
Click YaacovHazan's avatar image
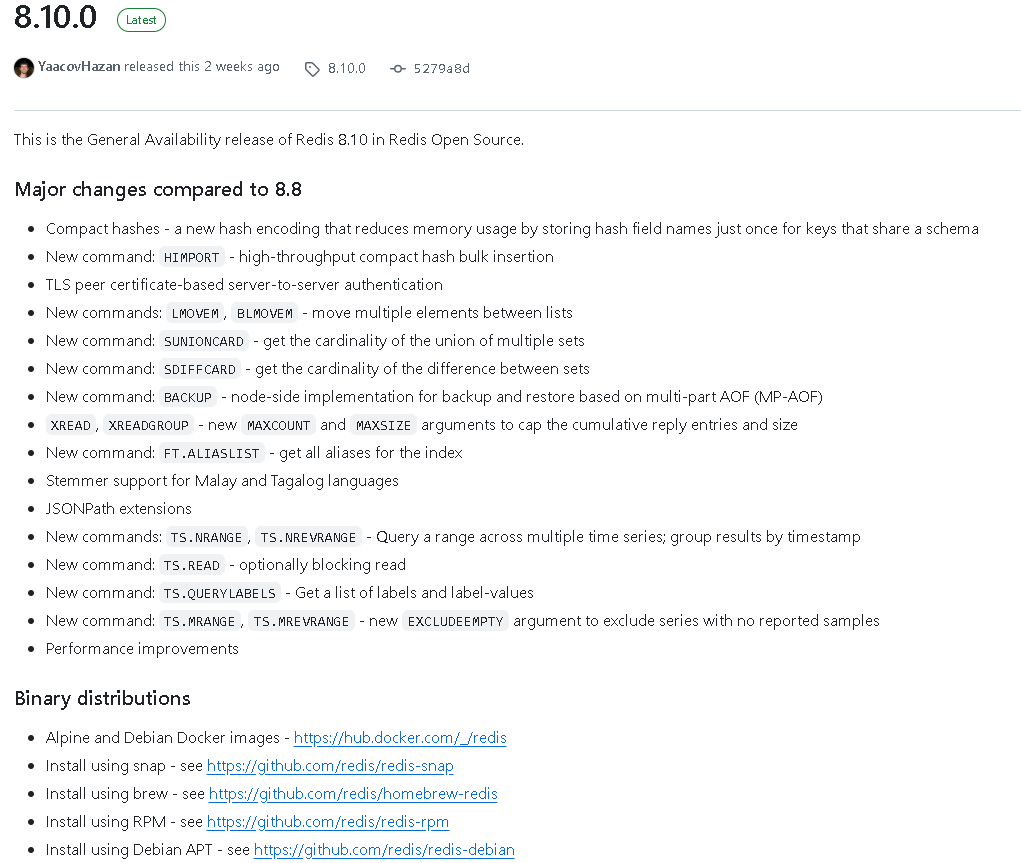click(23, 68)
